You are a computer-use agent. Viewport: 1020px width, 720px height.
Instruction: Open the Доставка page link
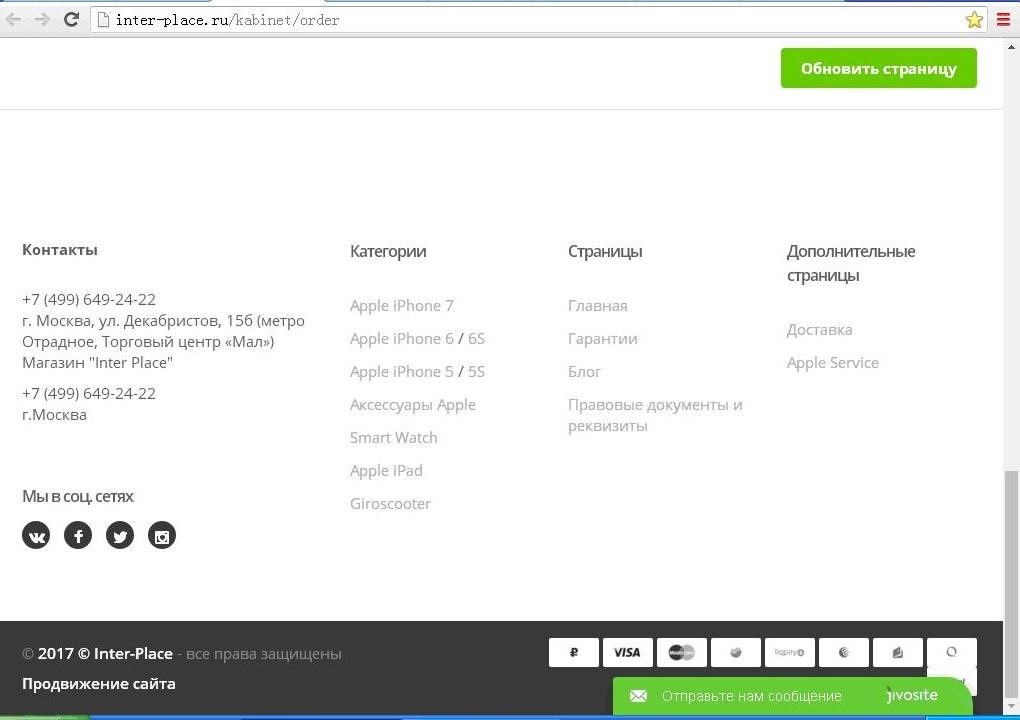819,330
